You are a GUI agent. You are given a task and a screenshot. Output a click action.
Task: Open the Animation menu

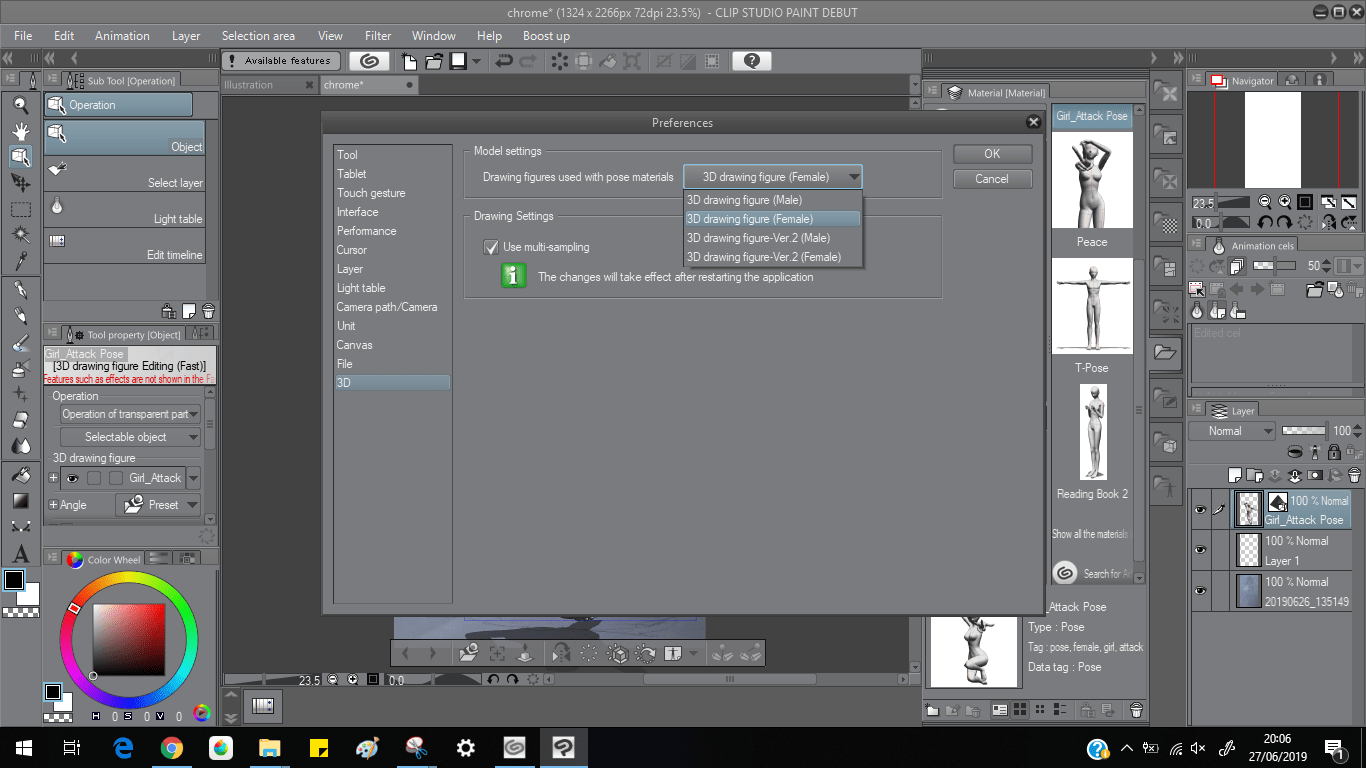point(122,36)
